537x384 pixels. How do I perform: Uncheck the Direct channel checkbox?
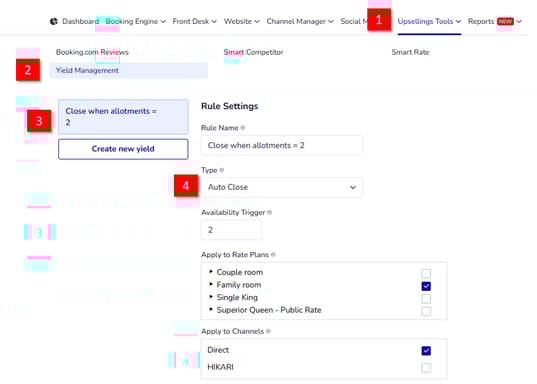[x=426, y=351]
